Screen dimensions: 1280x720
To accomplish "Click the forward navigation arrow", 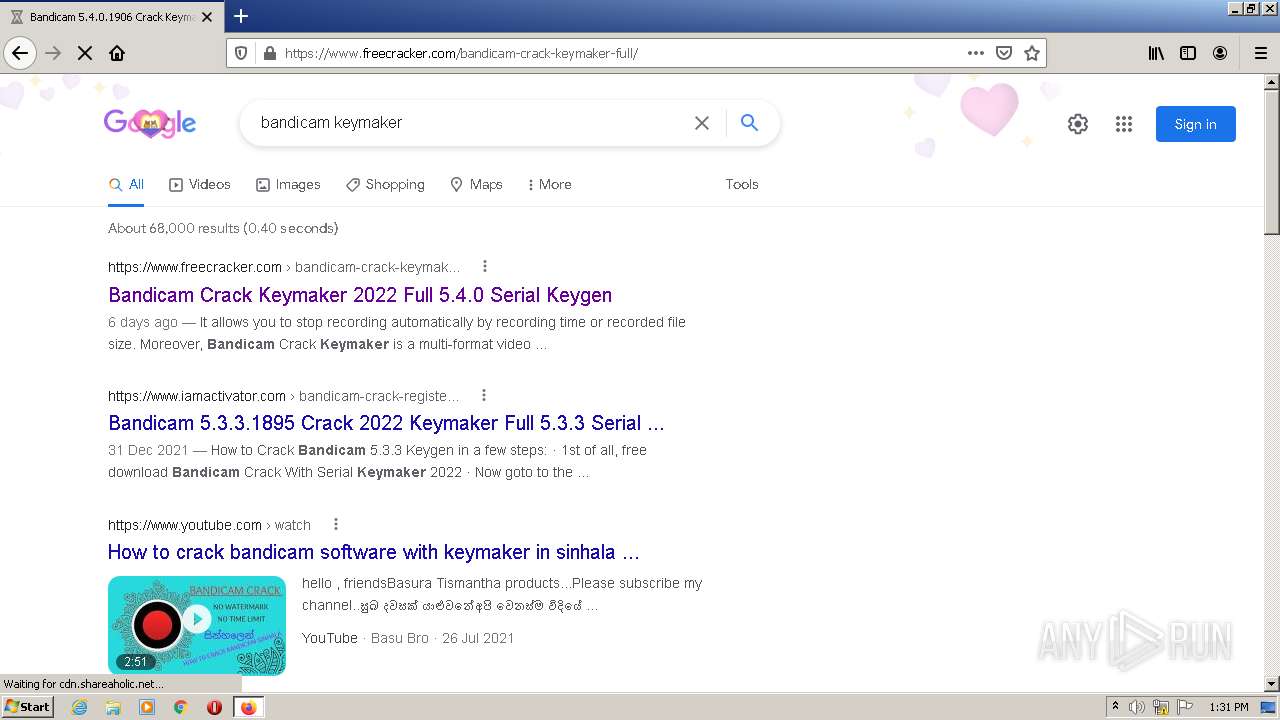I will click(53, 53).
